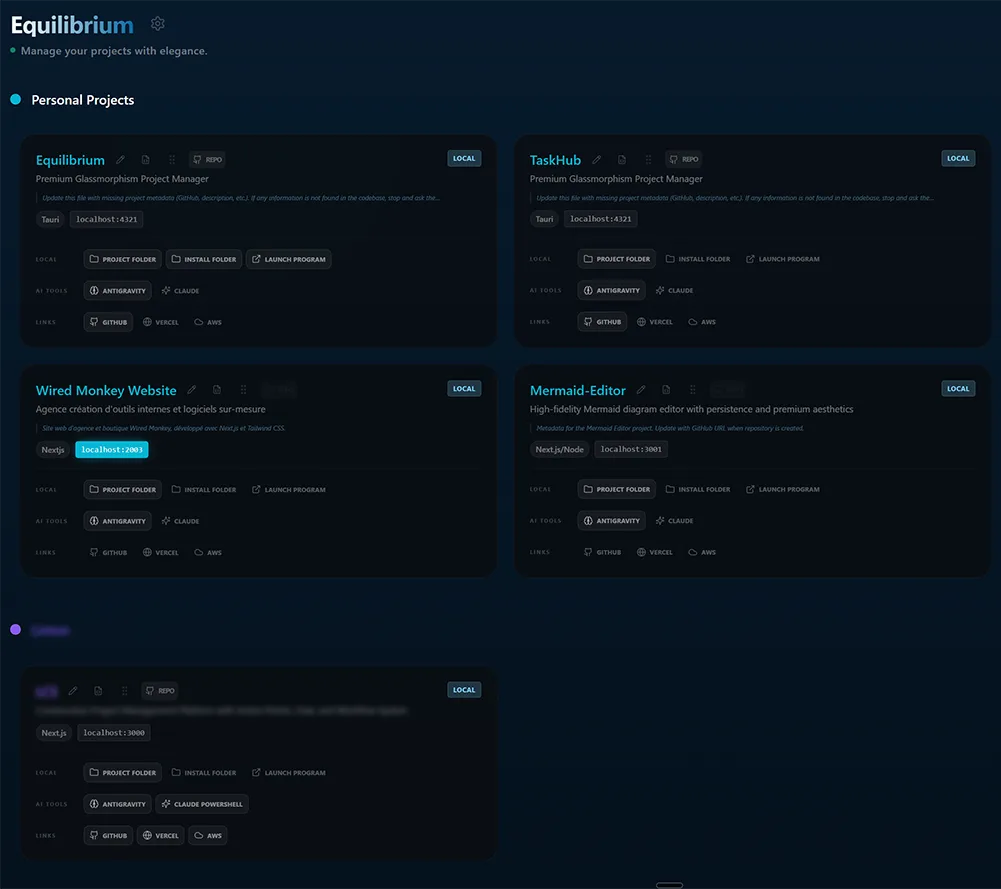The width and height of the screenshot is (1001, 889).
Task: Open Install Folder on the Equilibrium card
Action: pyautogui.click(x=204, y=259)
